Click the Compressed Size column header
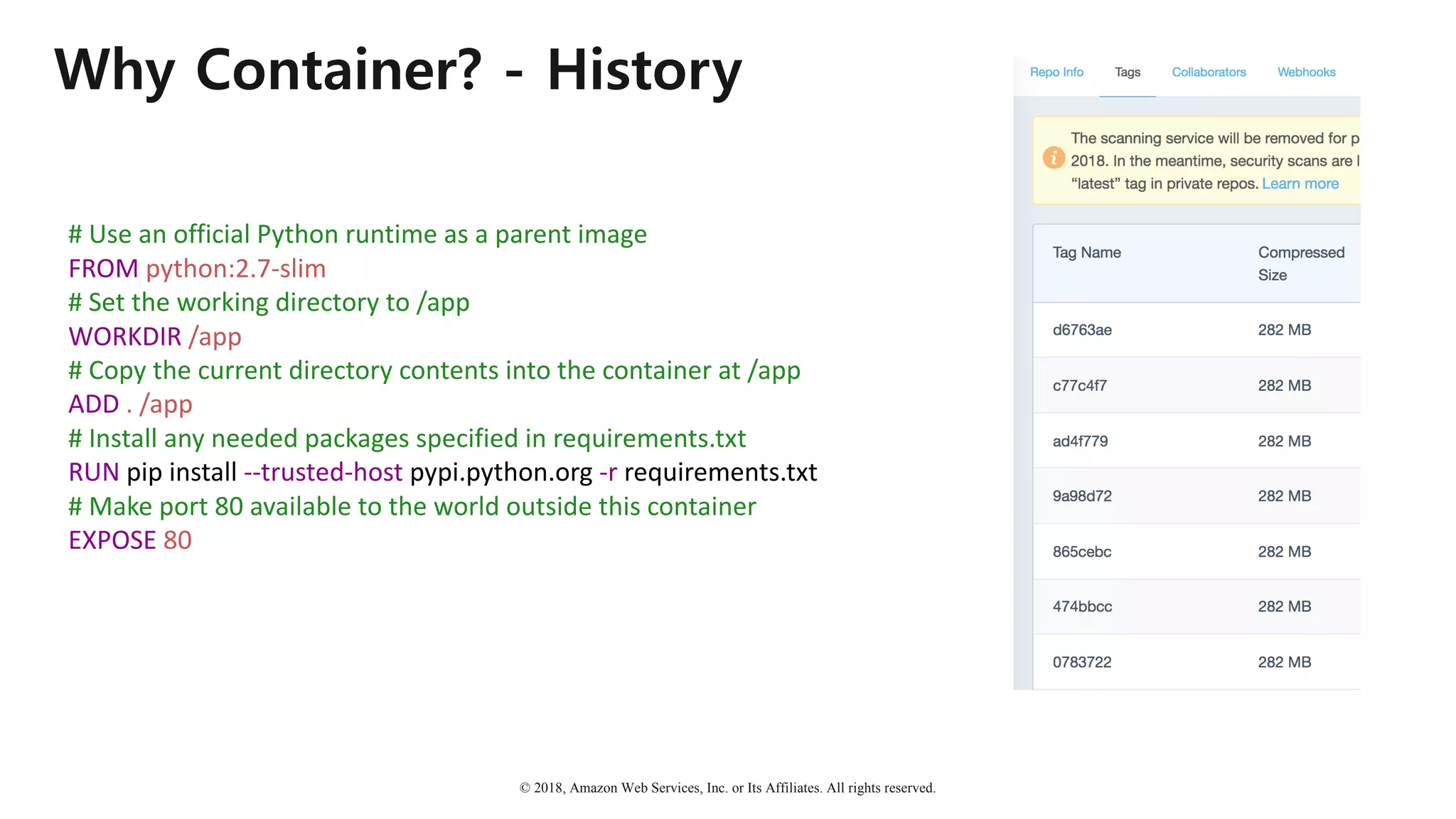1456x819 pixels. click(x=1300, y=264)
